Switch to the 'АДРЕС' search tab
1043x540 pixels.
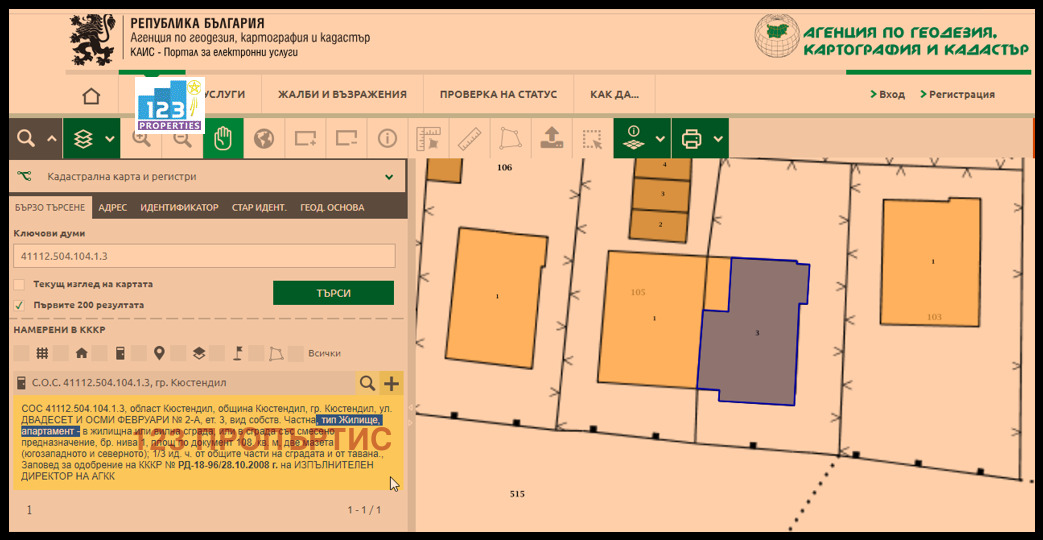(112, 208)
